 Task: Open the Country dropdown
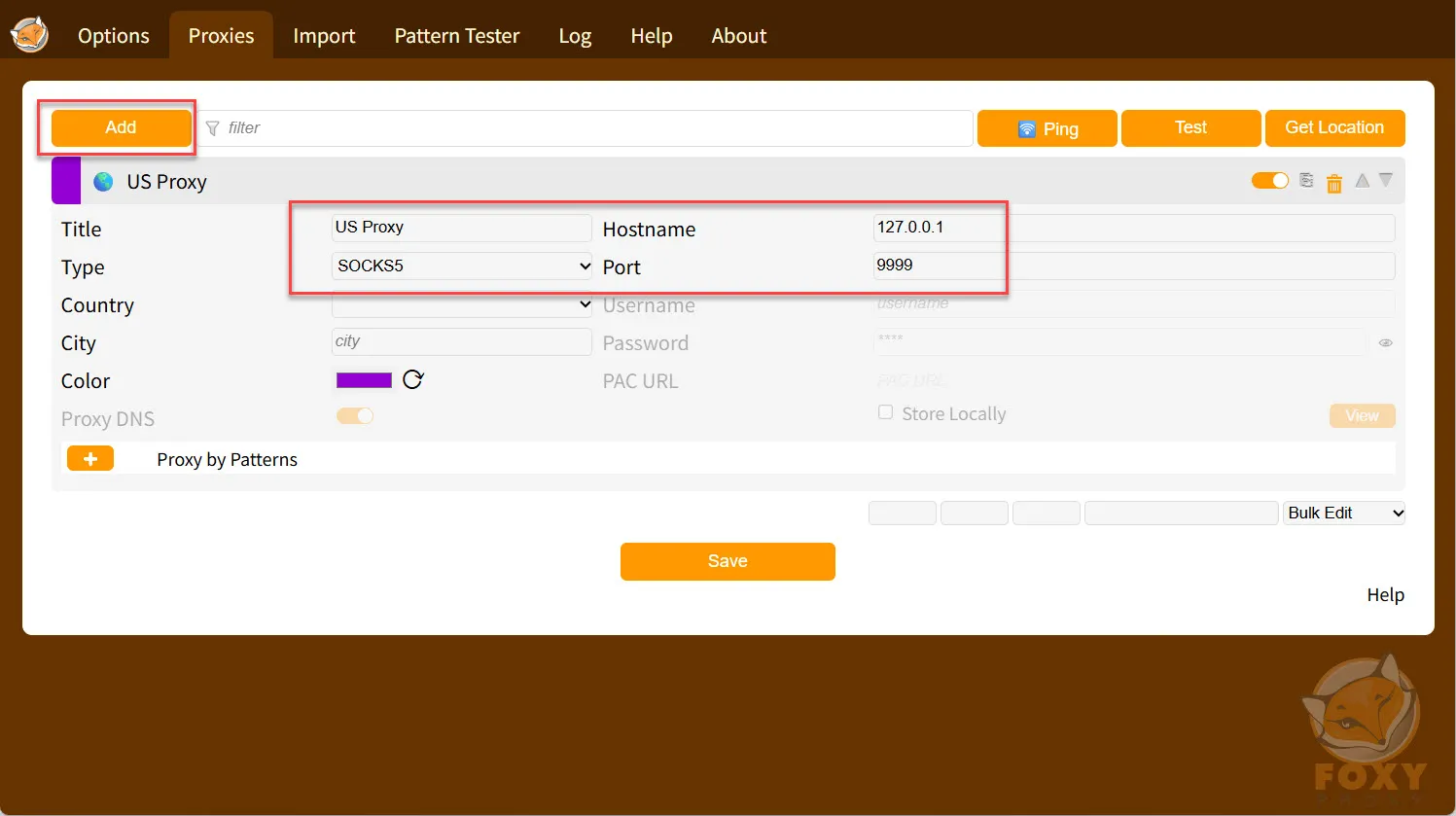462,303
